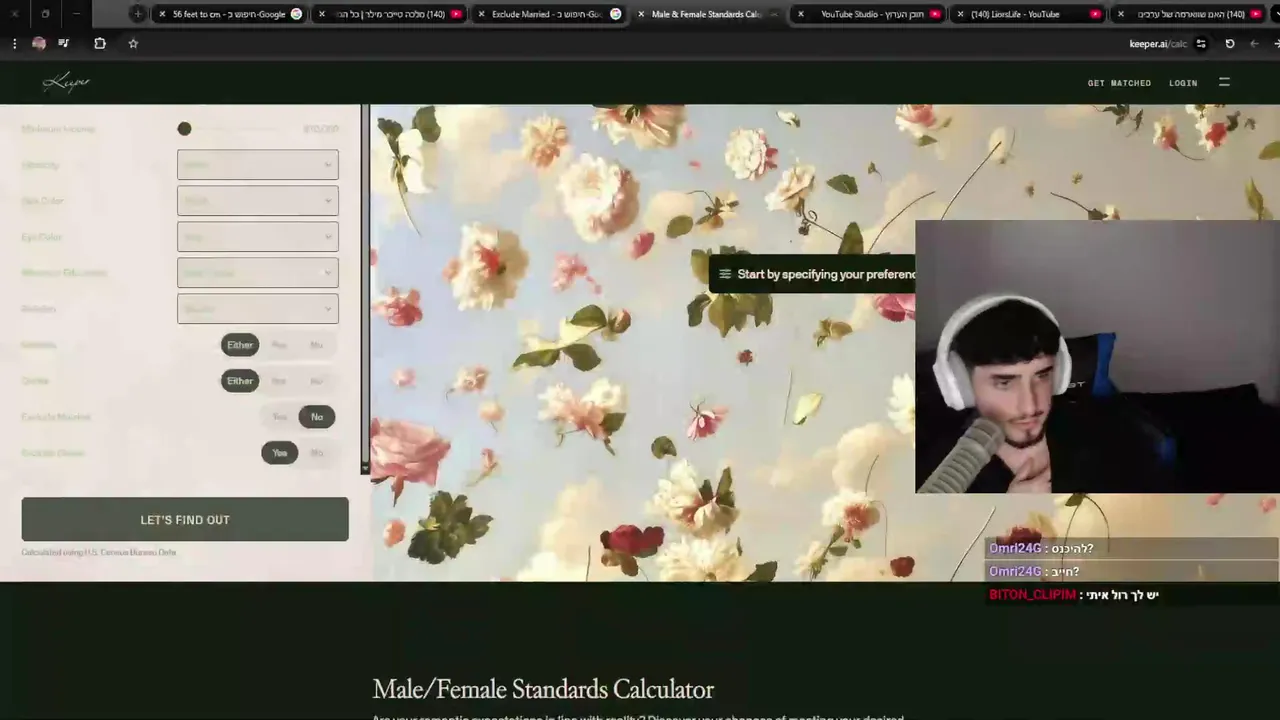The image size is (1280, 720).
Task: Bookmark this page with the star icon
Action: (133, 43)
